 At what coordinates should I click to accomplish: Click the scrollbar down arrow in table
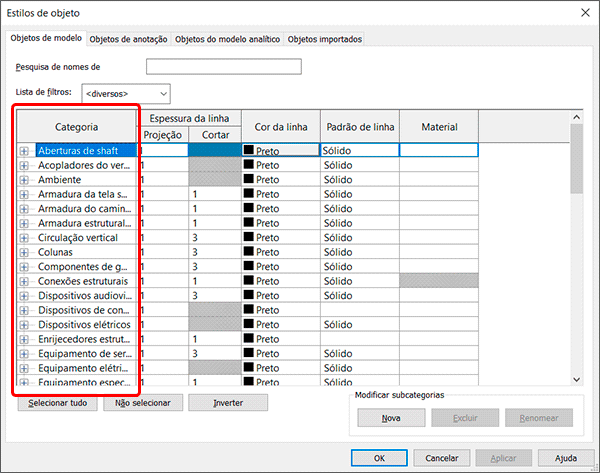coord(577,380)
